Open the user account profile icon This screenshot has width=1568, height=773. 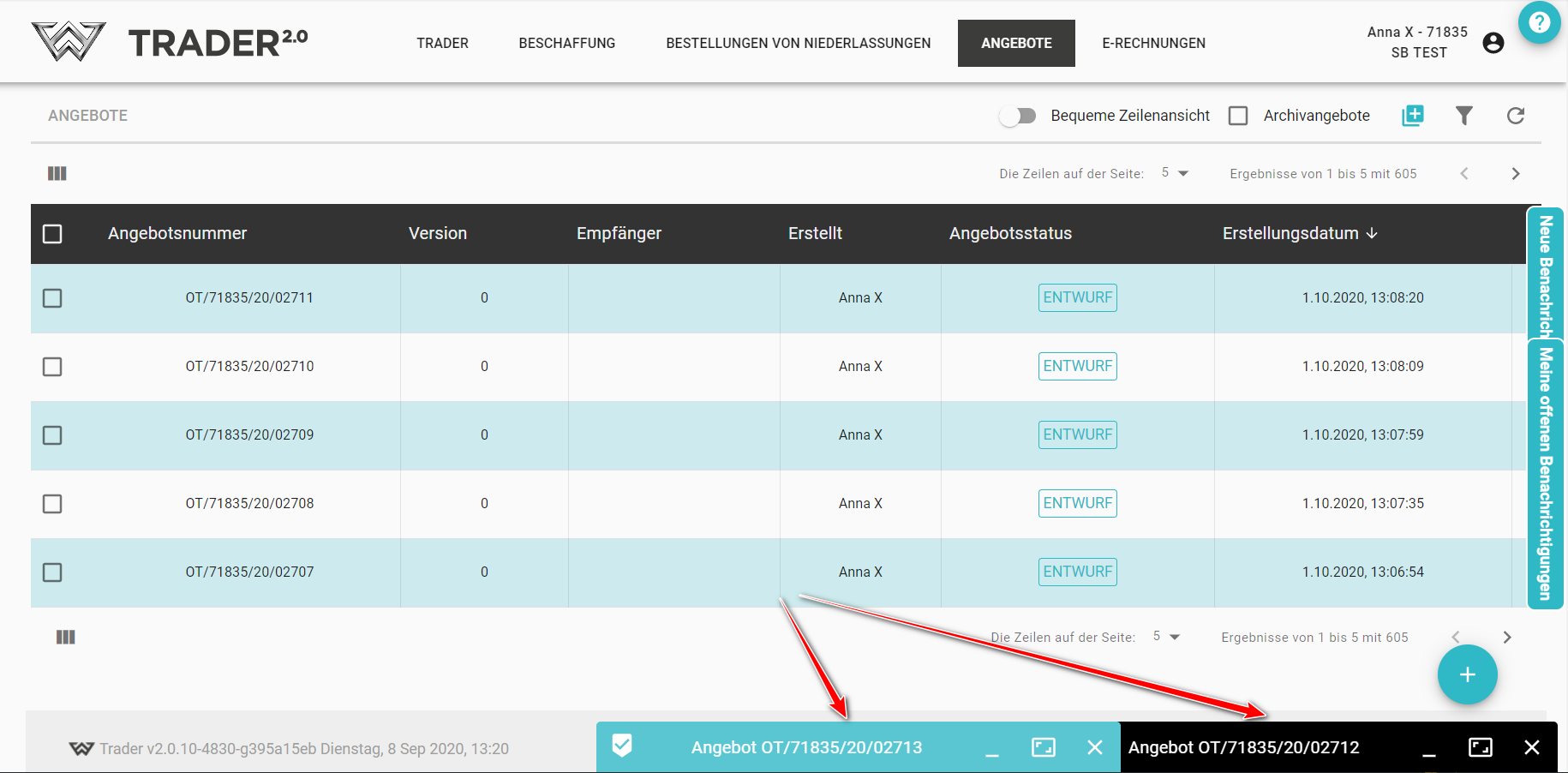tap(1493, 43)
